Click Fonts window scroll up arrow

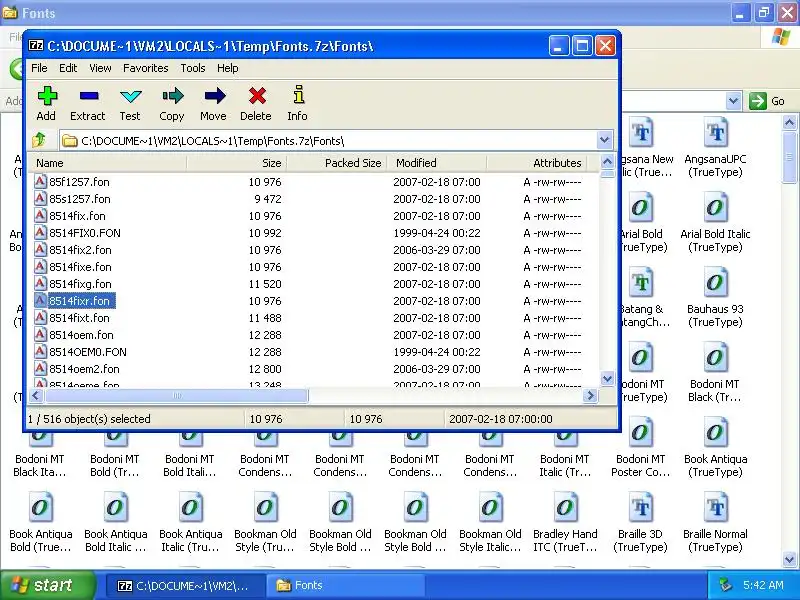click(x=789, y=122)
